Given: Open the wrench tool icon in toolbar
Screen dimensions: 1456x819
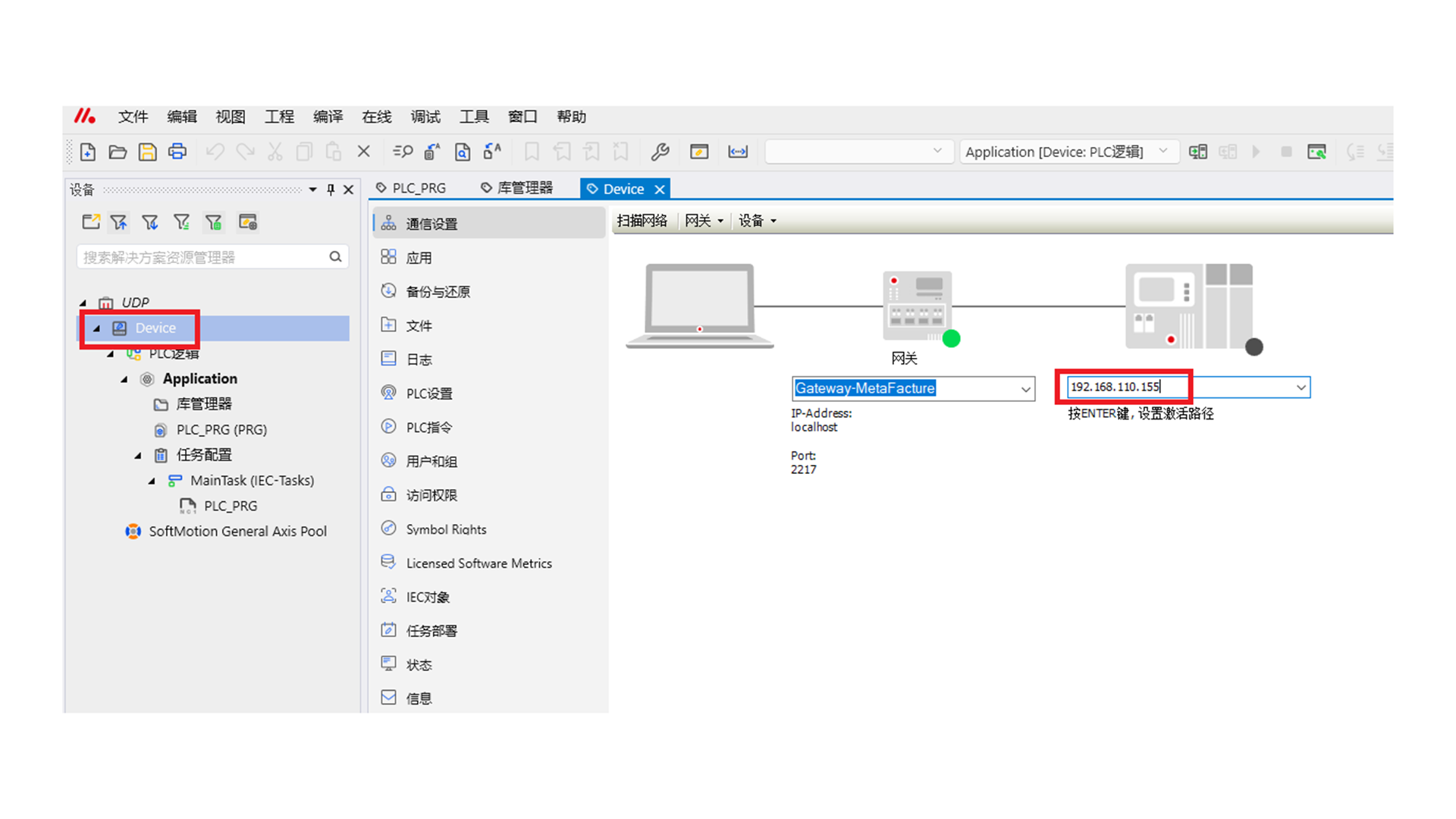Looking at the screenshot, I should point(660,152).
